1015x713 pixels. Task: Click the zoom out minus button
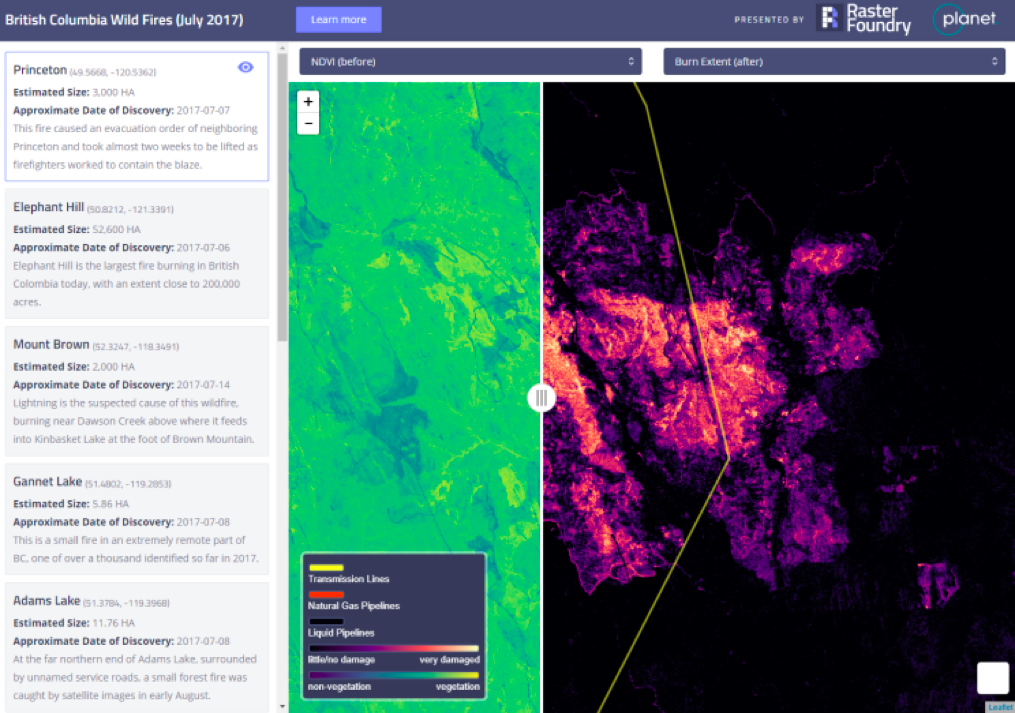pyautogui.click(x=308, y=124)
